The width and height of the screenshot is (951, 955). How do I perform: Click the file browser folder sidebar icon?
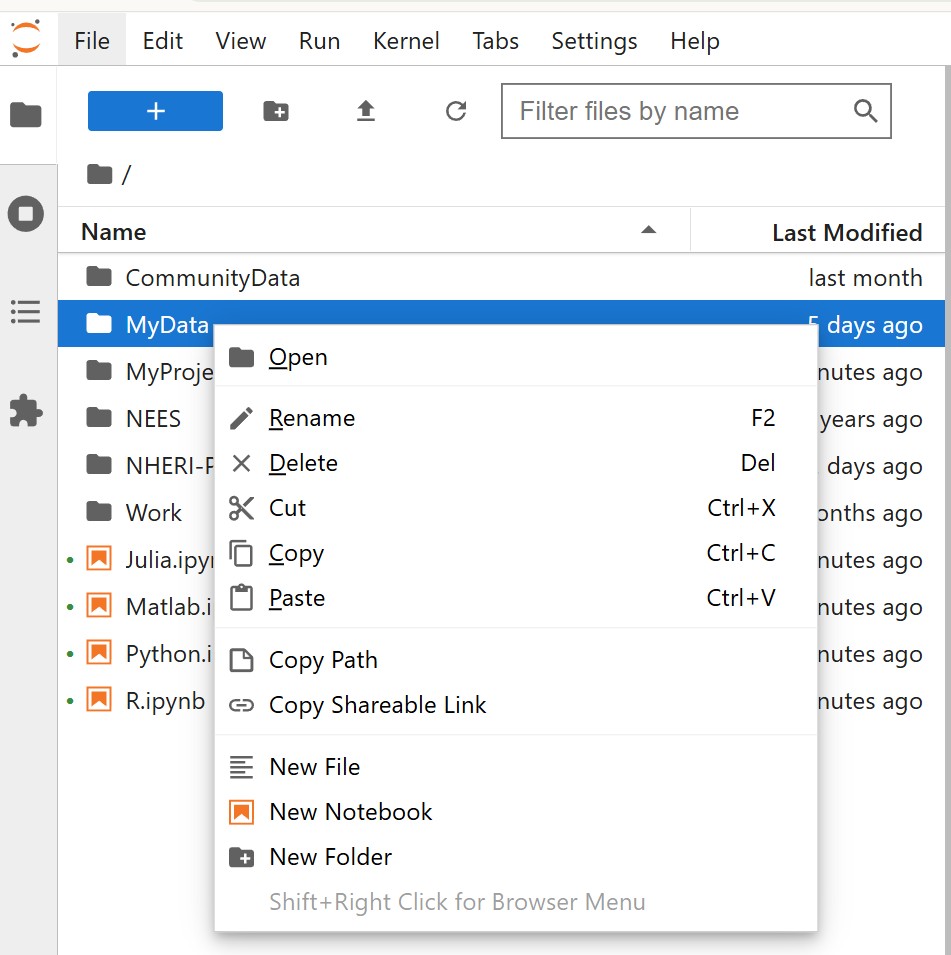click(x=26, y=115)
